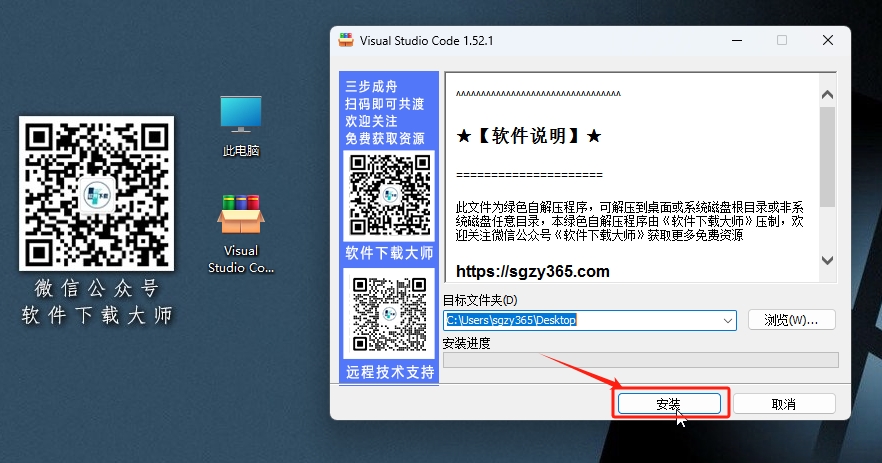Select the 此电脑 desktop icon
The width and height of the screenshot is (882, 463).
tap(241, 126)
